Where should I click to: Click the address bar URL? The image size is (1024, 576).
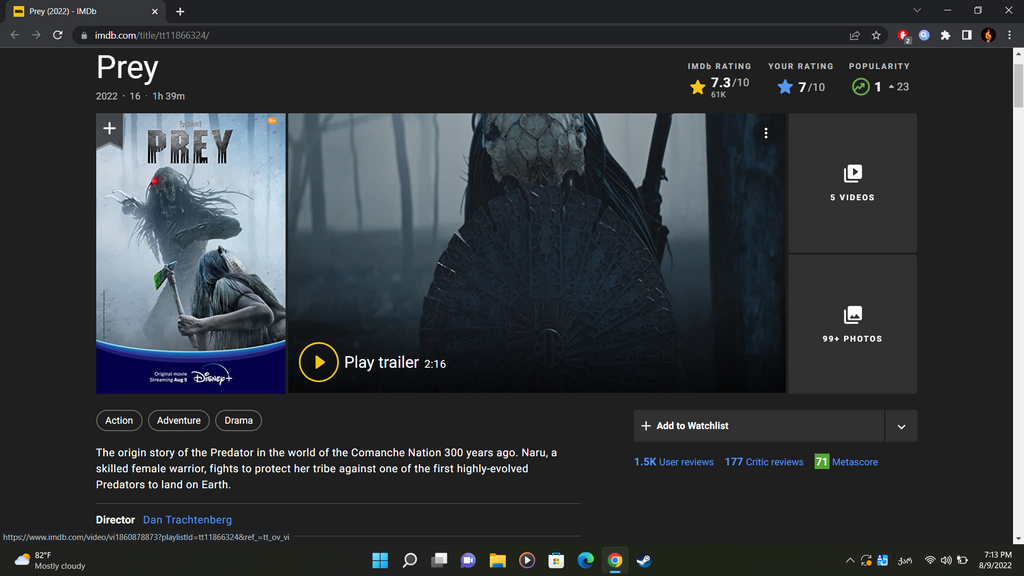(152, 35)
